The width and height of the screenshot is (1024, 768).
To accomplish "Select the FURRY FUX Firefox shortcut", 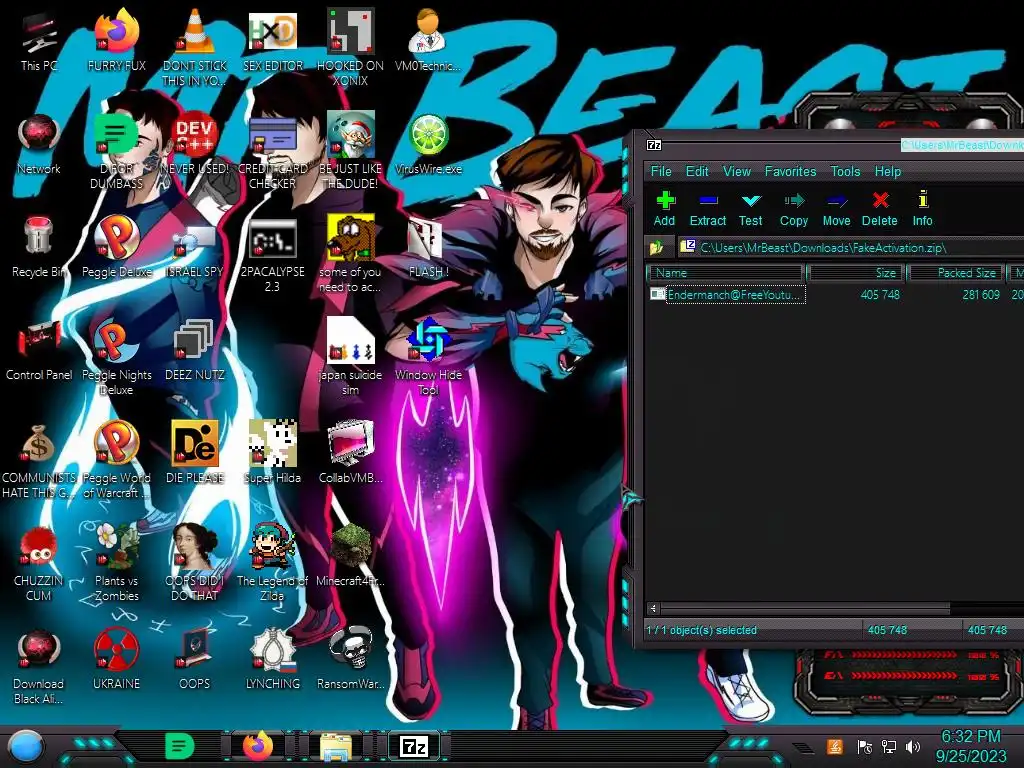I will point(117,40).
